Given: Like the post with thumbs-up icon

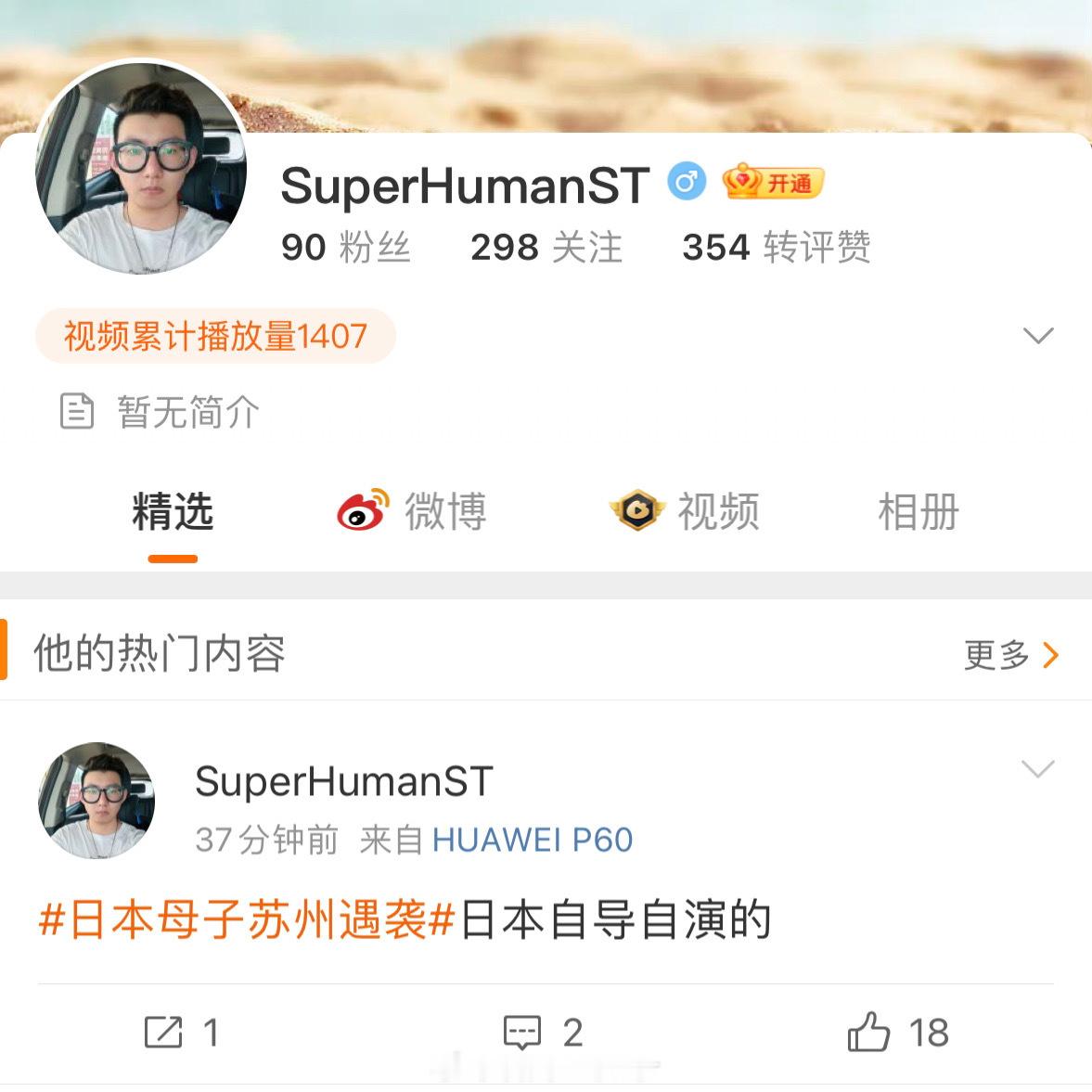Looking at the screenshot, I should click(x=868, y=1031).
